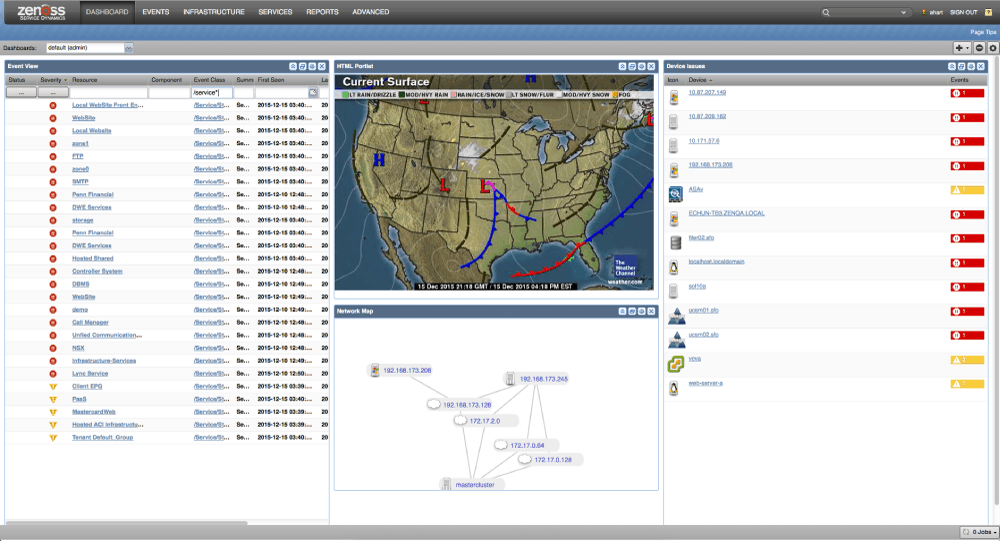Open Device Issues portlet settings

(x=971, y=66)
